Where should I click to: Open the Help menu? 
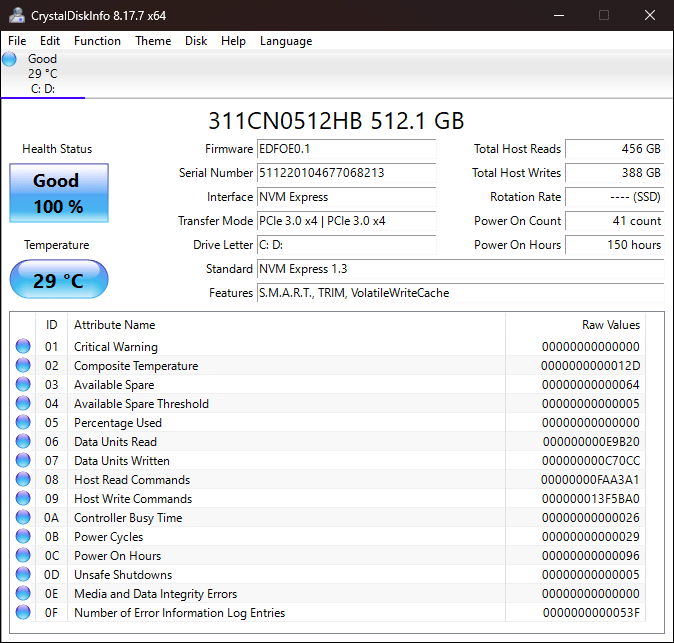coord(233,41)
